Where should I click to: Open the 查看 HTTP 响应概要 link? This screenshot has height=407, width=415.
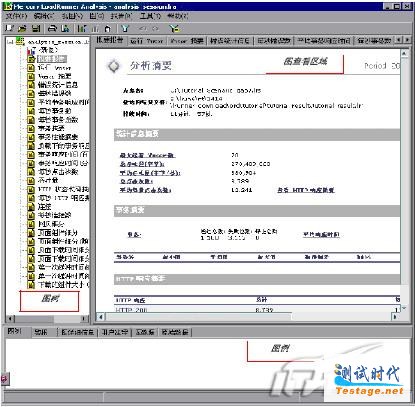tap(306, 190)
